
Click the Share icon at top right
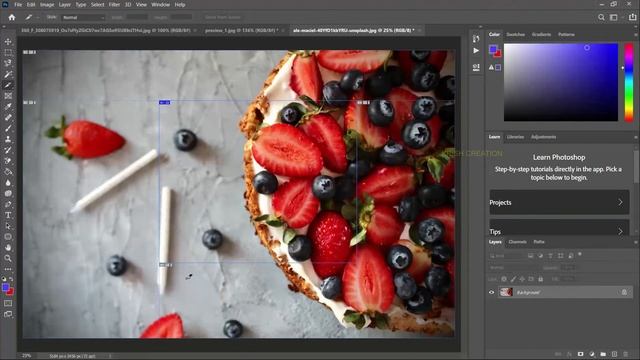click(633, 17)
